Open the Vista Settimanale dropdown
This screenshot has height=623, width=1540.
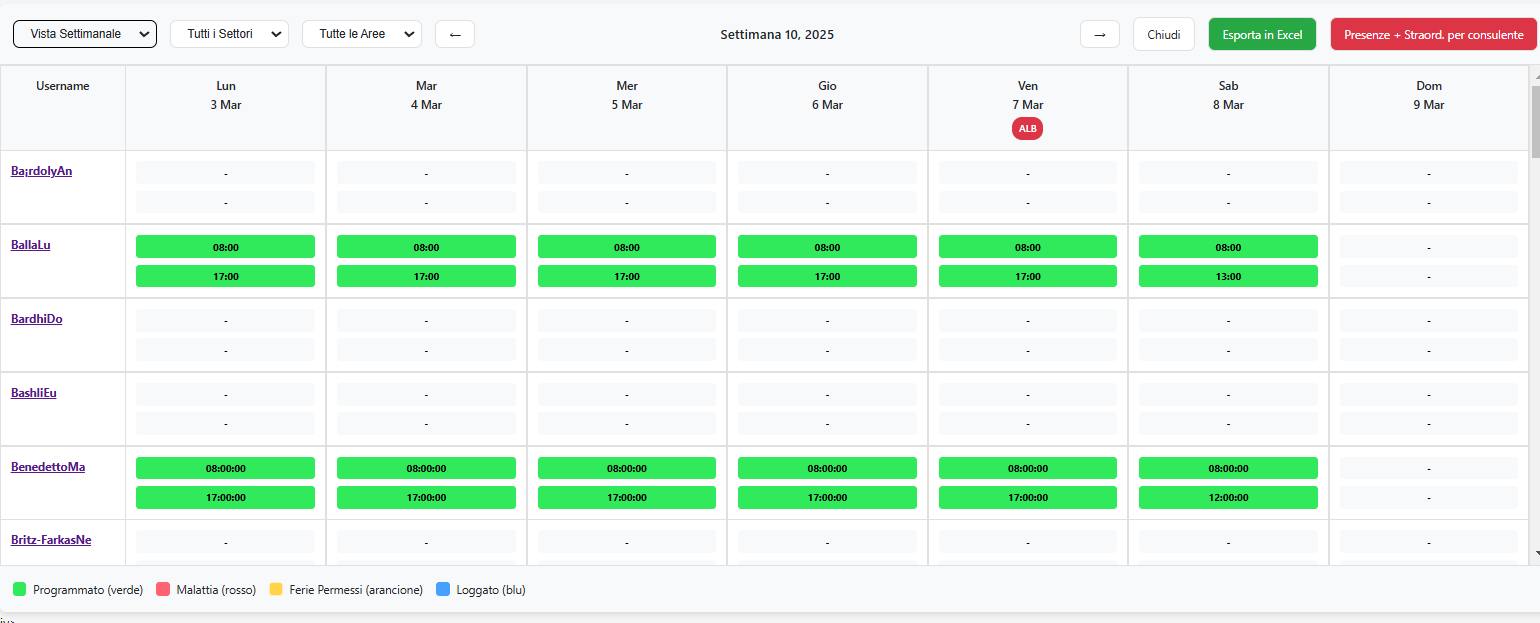coord(85,34)
